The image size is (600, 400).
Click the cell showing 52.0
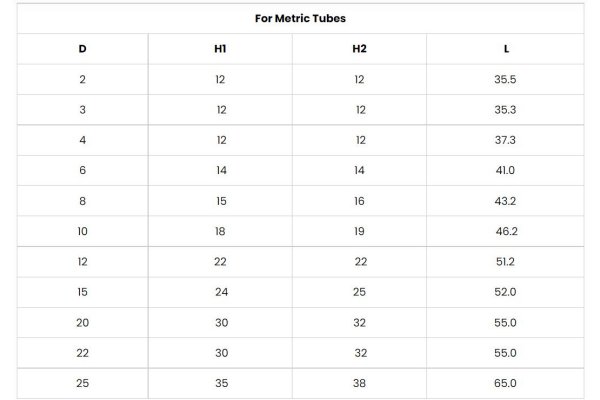tap(505, 292)
